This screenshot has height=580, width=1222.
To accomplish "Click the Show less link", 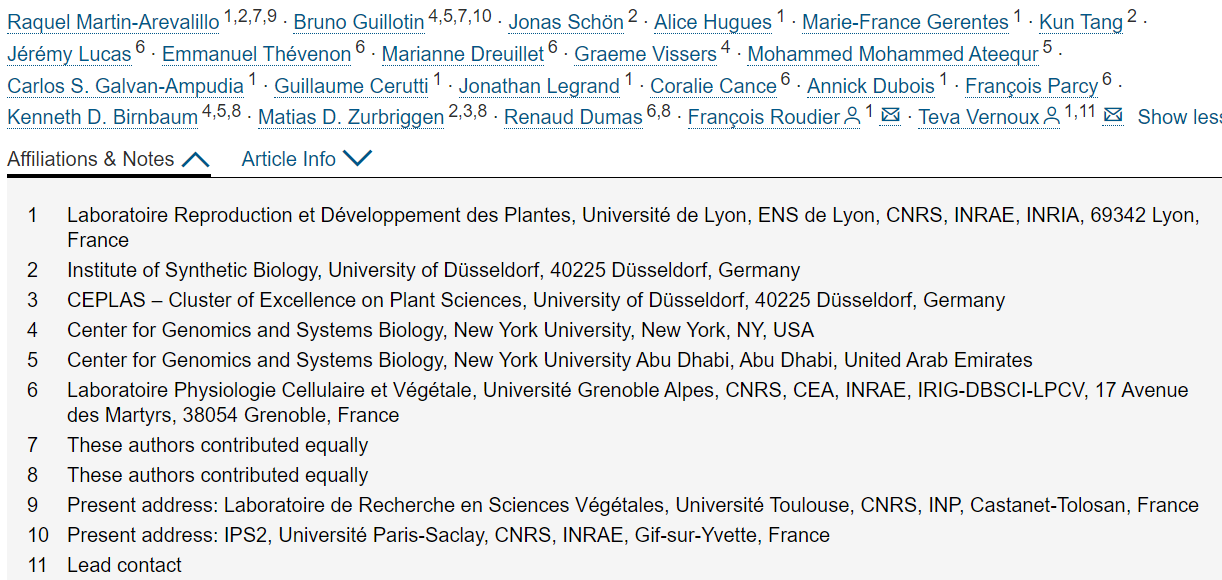I will click(x=1180, y=117).
